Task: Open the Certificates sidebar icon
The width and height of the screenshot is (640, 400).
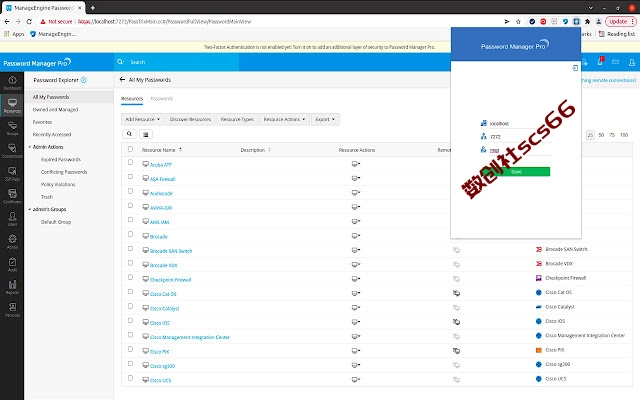Action: click(12, 196)
